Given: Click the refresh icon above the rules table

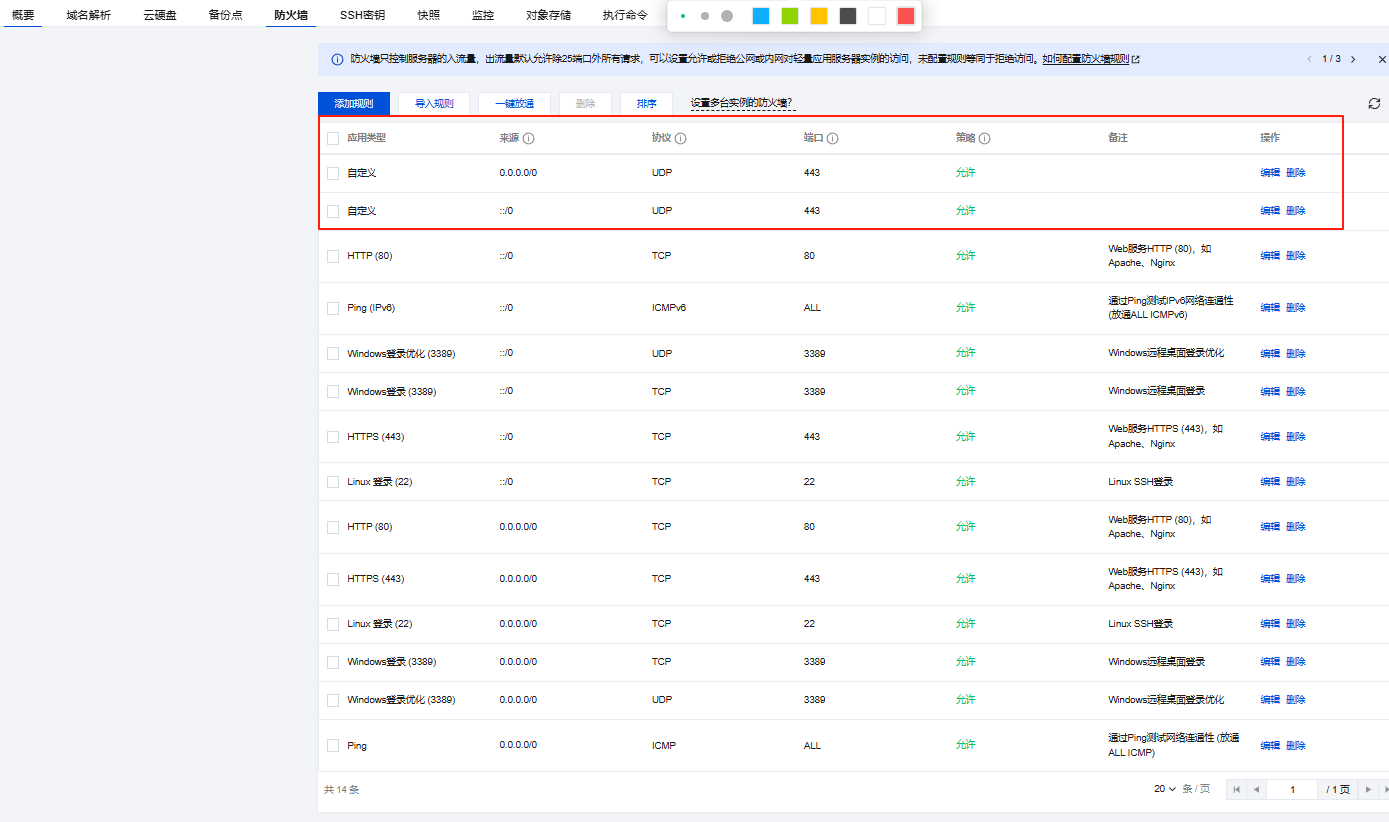Looking at the screenshot, I should pos(1374,103).
